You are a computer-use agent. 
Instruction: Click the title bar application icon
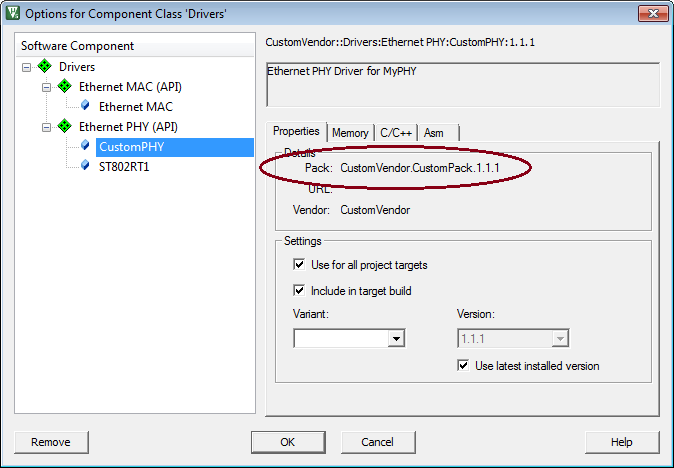[x=13, y=14]
